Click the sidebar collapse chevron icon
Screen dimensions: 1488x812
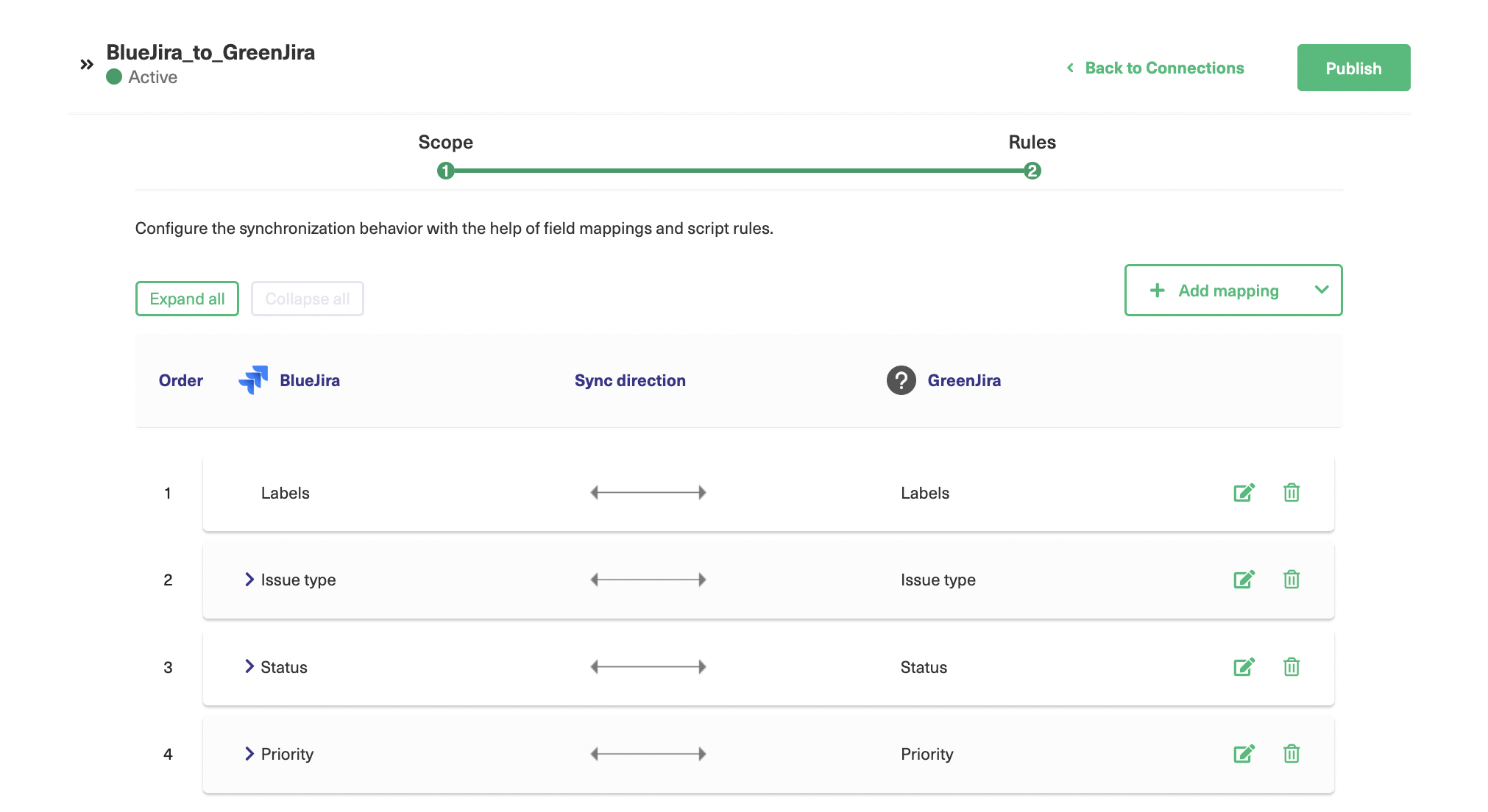(87, 62)
